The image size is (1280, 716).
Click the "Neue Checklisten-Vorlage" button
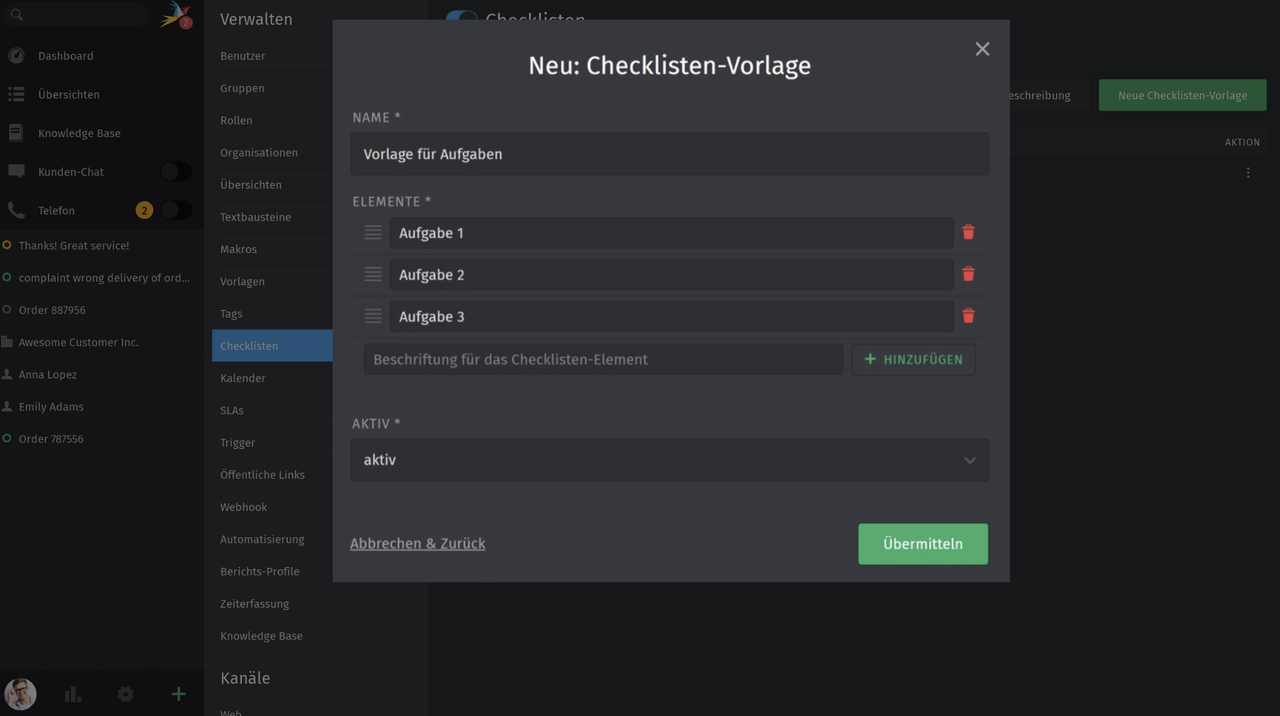(x=1182, y=95)
